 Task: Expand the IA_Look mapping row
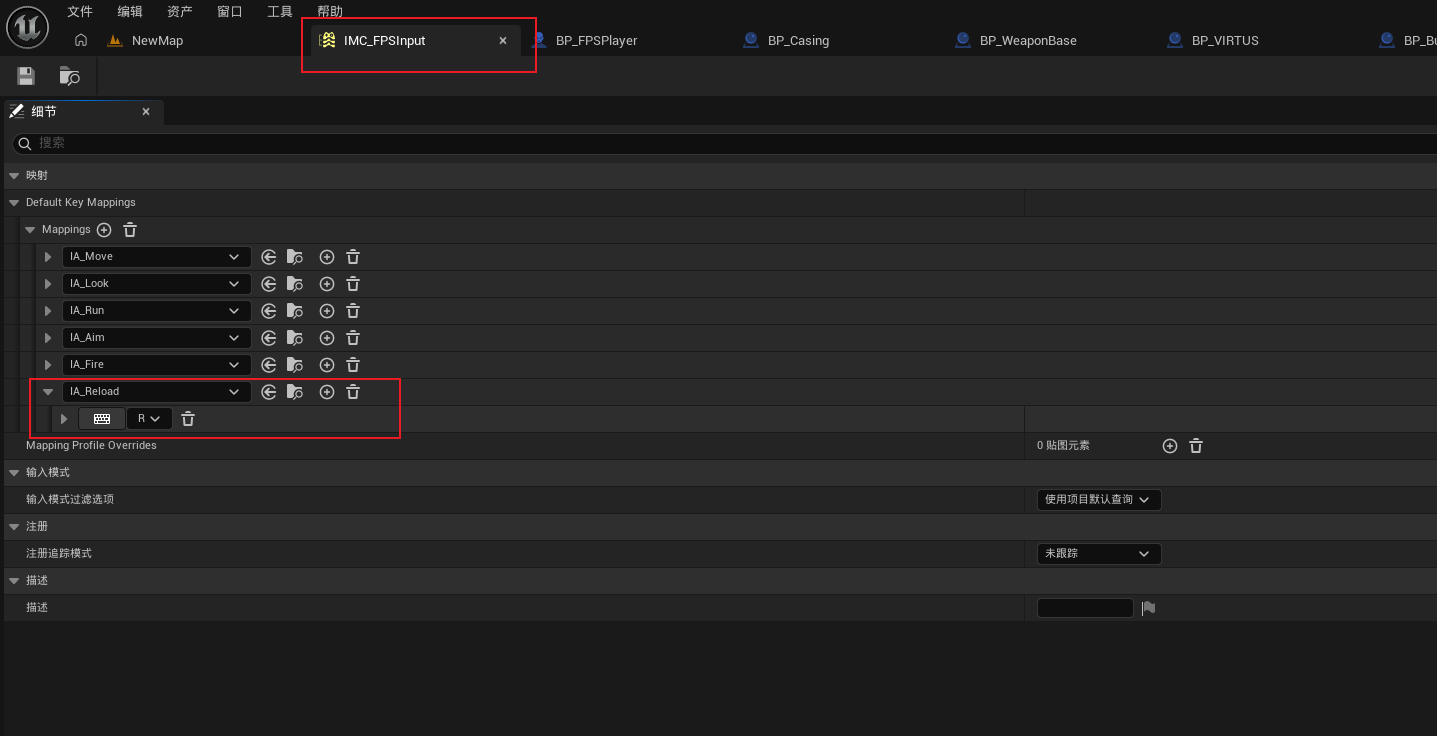pyautogui.click(x=47, y=284)
